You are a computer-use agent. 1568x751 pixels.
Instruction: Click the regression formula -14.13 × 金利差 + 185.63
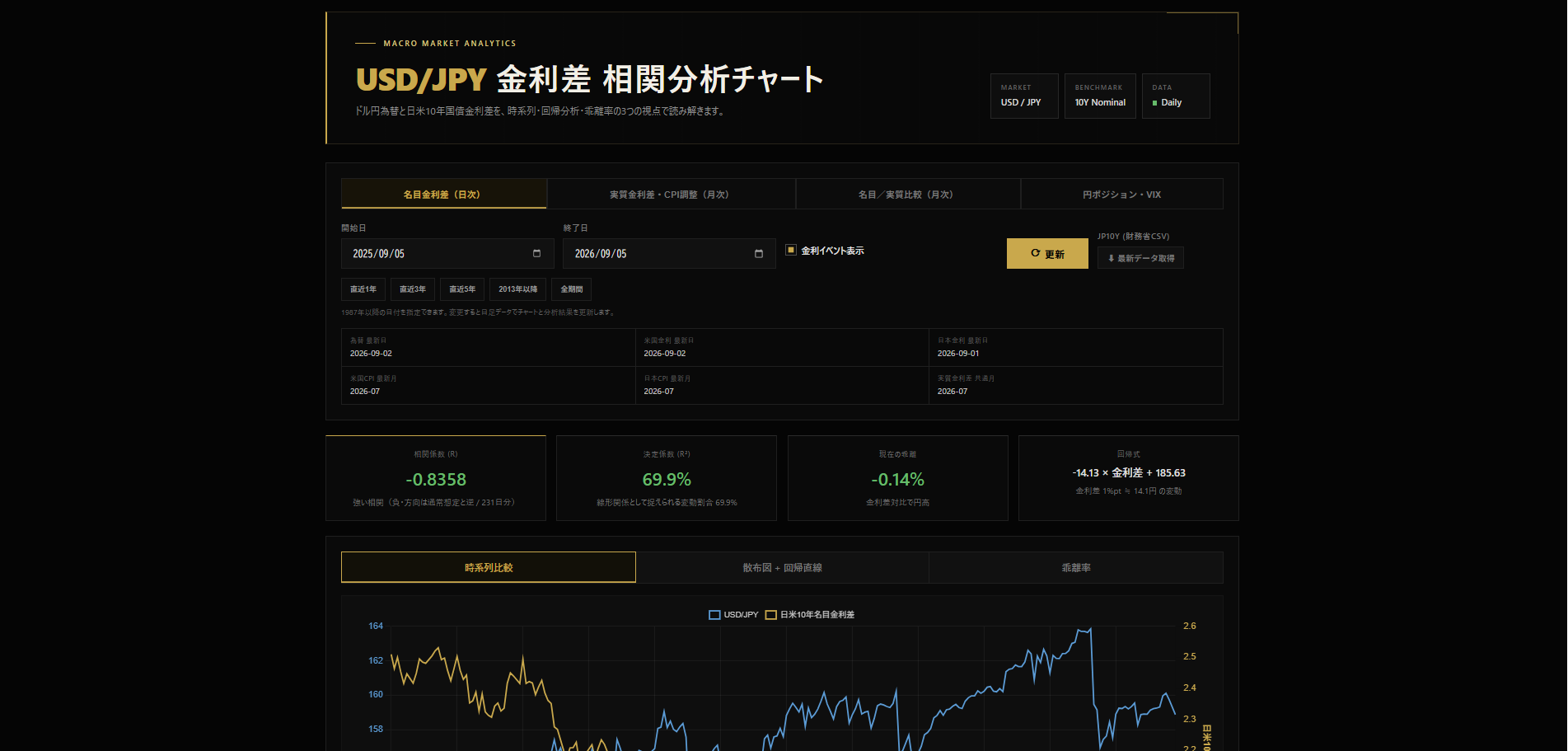[x=1129, y=472]
